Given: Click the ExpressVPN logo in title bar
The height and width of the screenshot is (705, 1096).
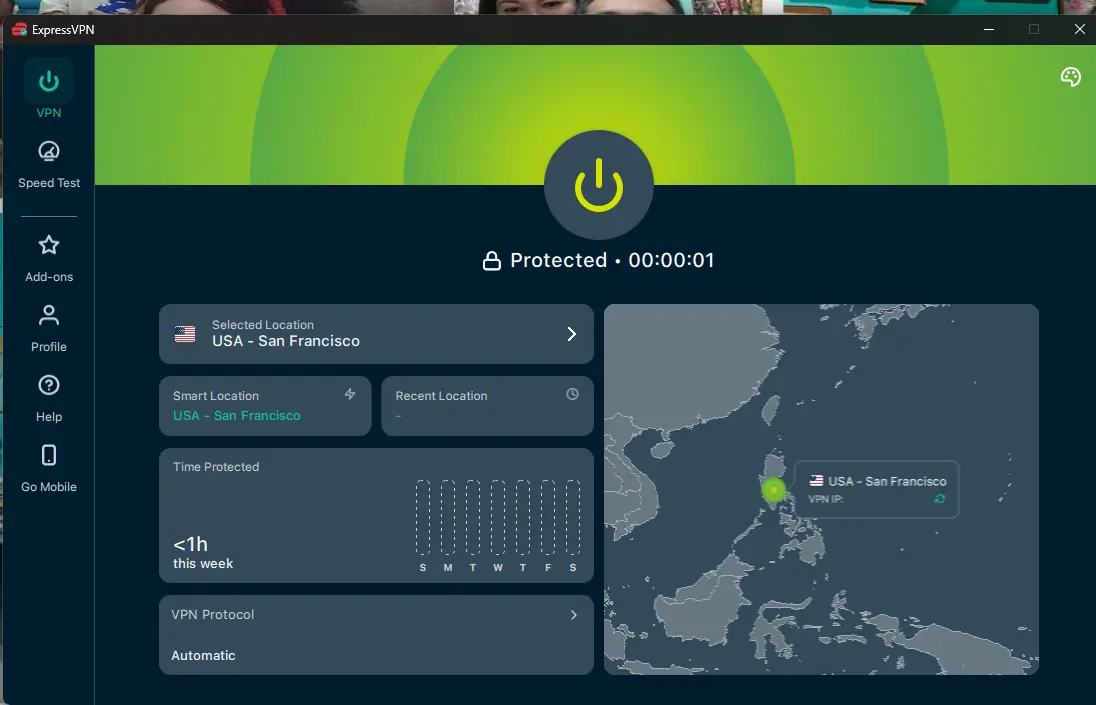Looking at the screenshot, I should [20, 29].
